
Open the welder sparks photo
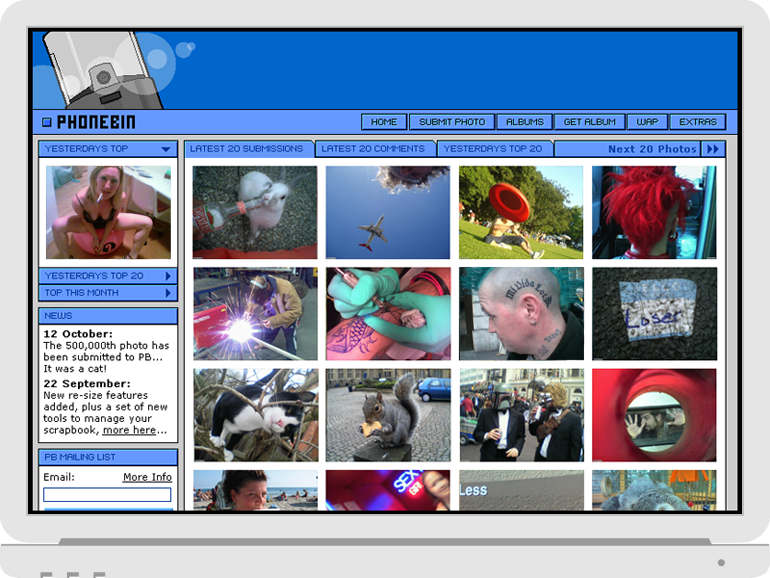point(255,314)
